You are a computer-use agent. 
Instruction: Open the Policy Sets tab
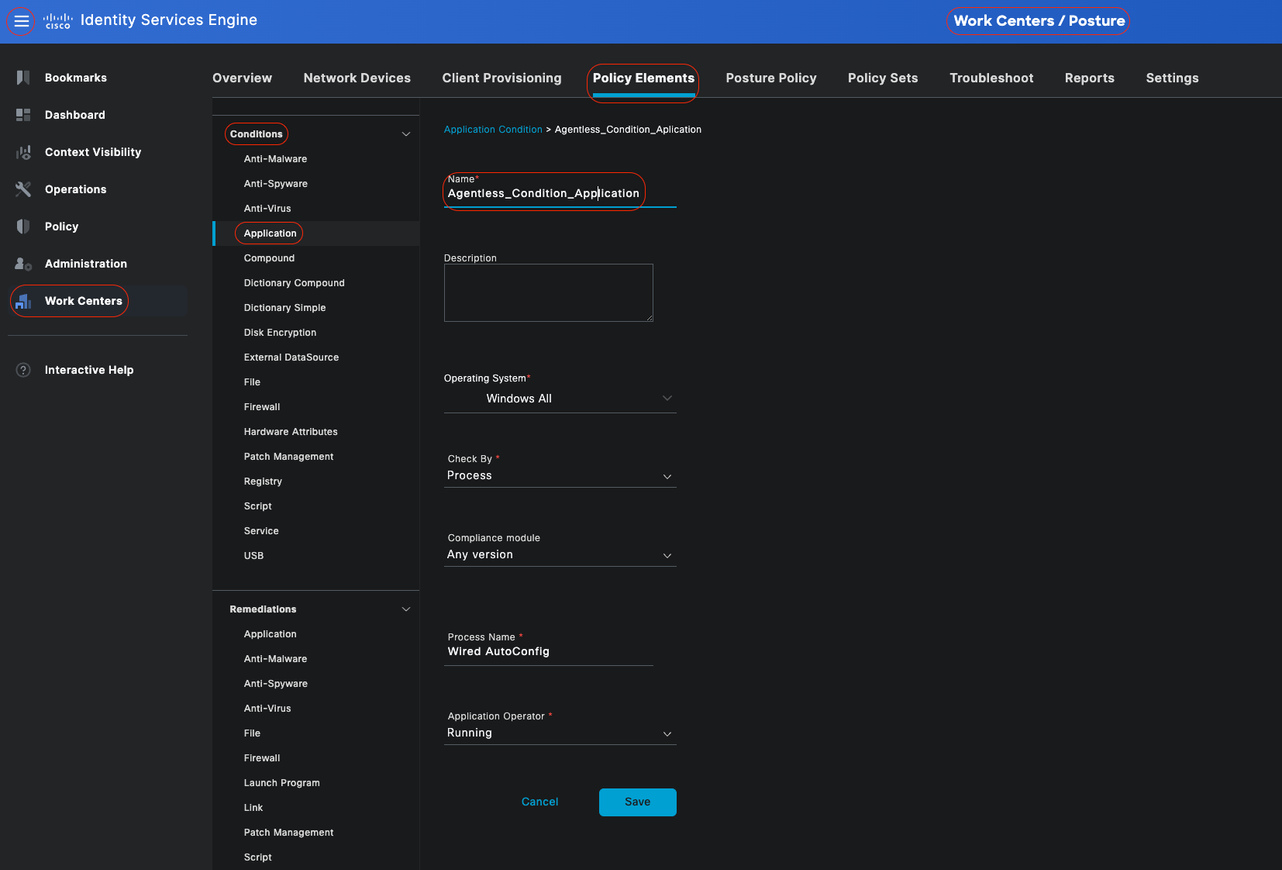click(x=883, y=78)
